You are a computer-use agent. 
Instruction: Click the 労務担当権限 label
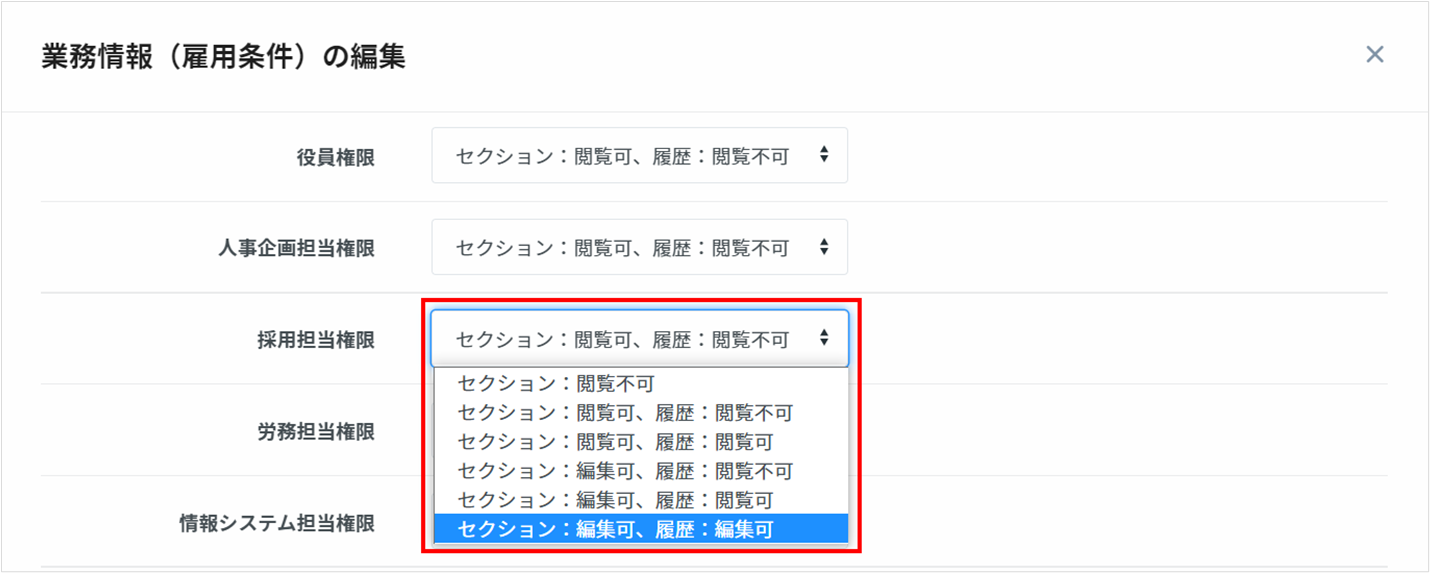pos(315,432)
